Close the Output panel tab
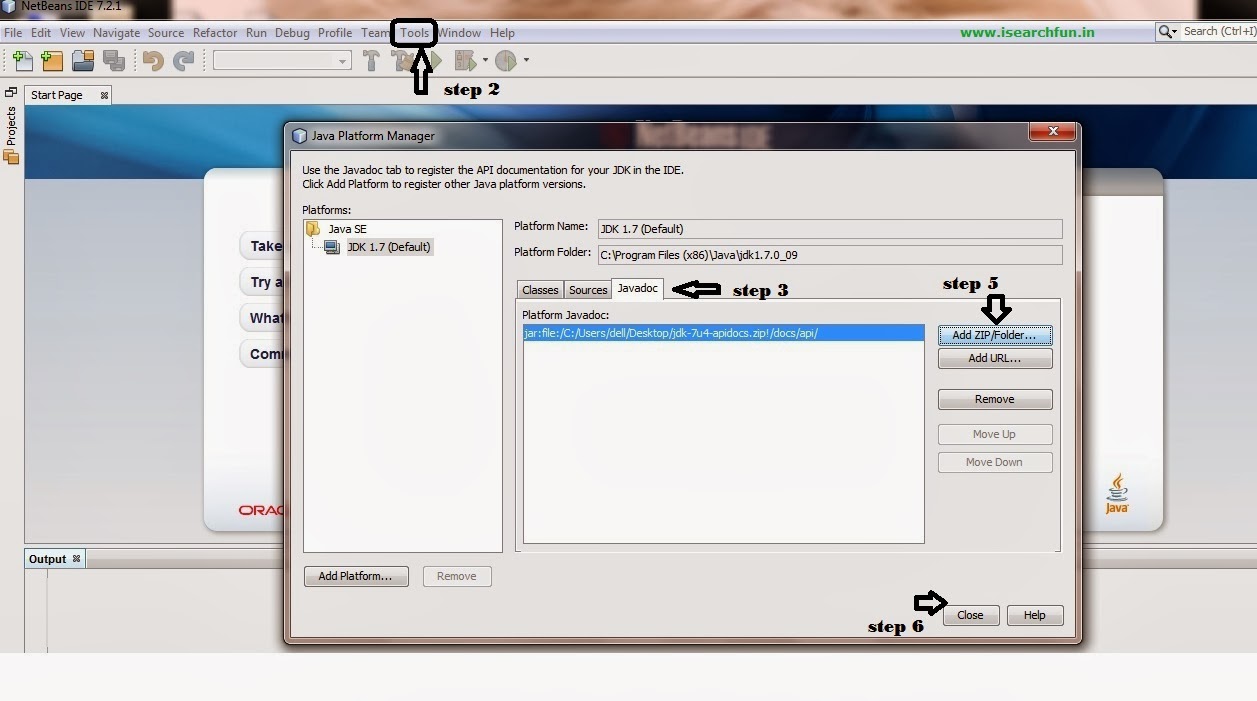 click(76, 559)
